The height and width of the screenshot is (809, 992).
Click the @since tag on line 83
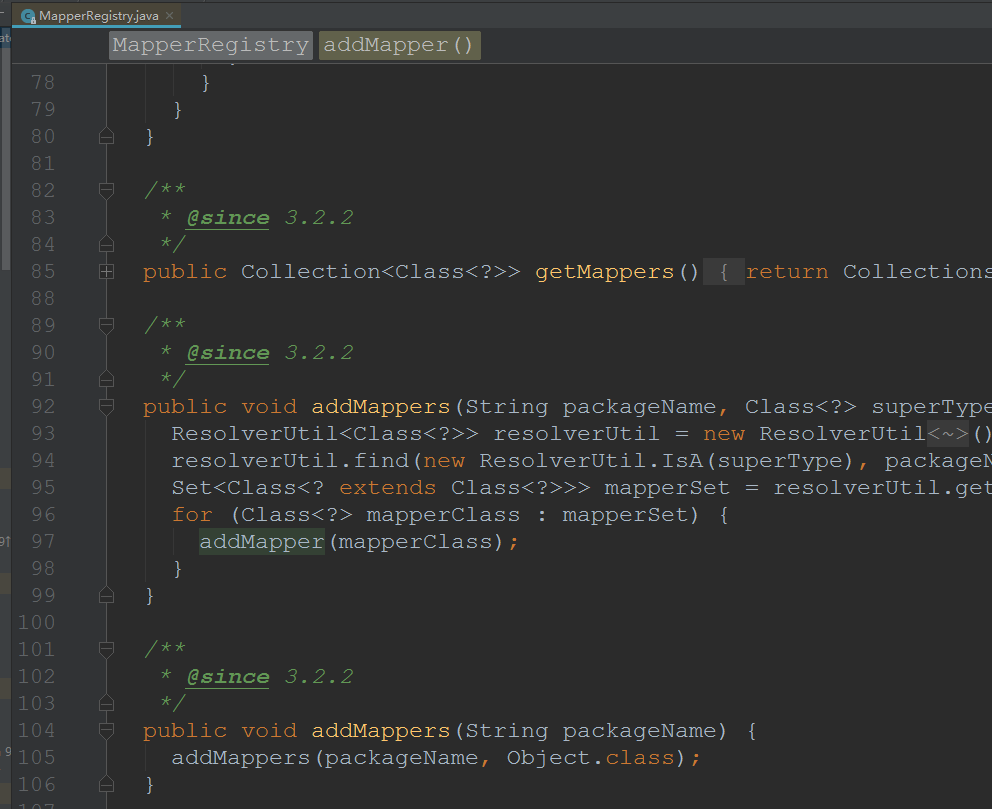pos(228,218)
